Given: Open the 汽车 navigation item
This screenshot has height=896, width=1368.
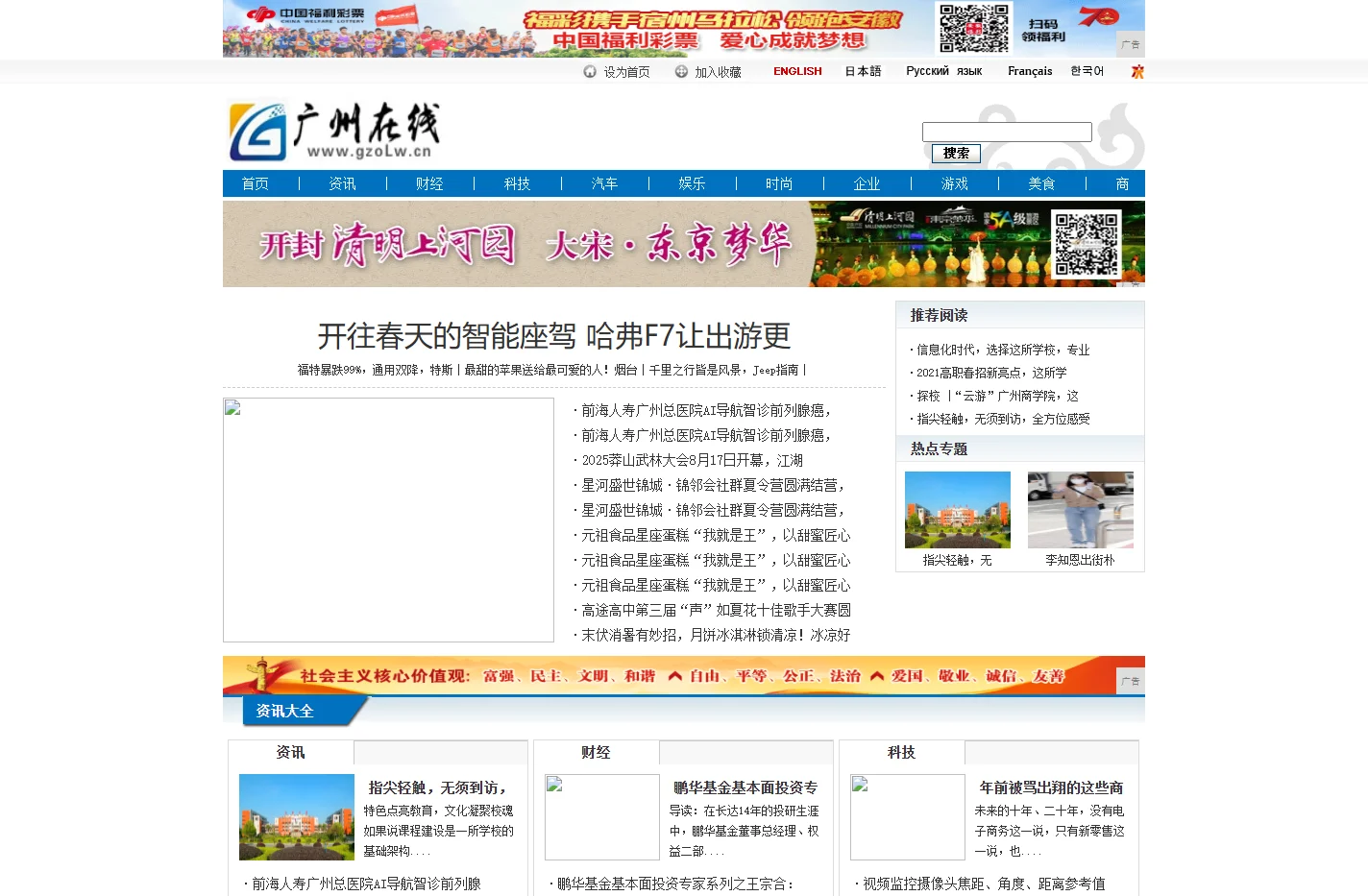Looking at the screenshot, I should point(605,183).
